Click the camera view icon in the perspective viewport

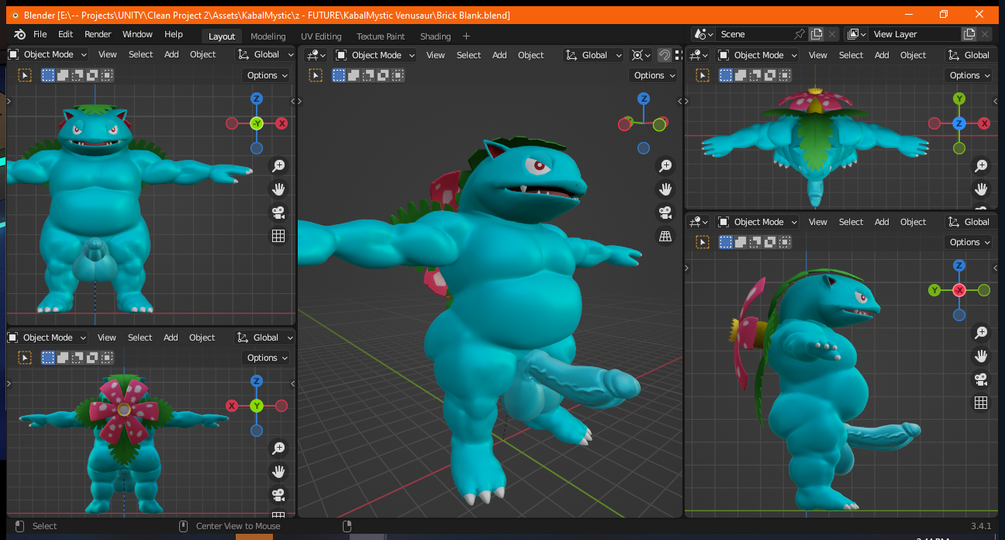tap(665, 213)
